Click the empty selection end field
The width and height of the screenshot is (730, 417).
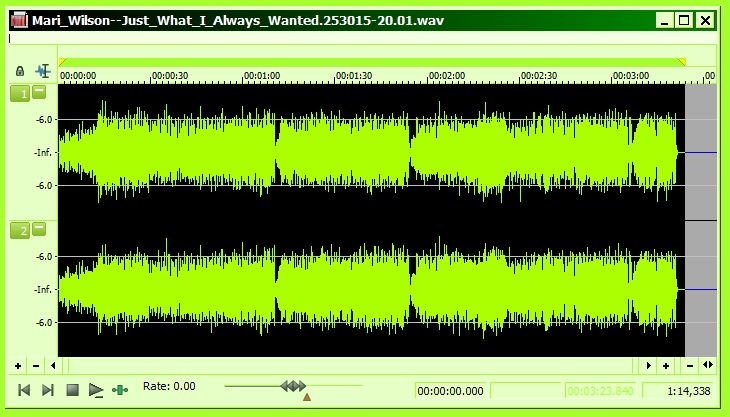coord(525,391)
